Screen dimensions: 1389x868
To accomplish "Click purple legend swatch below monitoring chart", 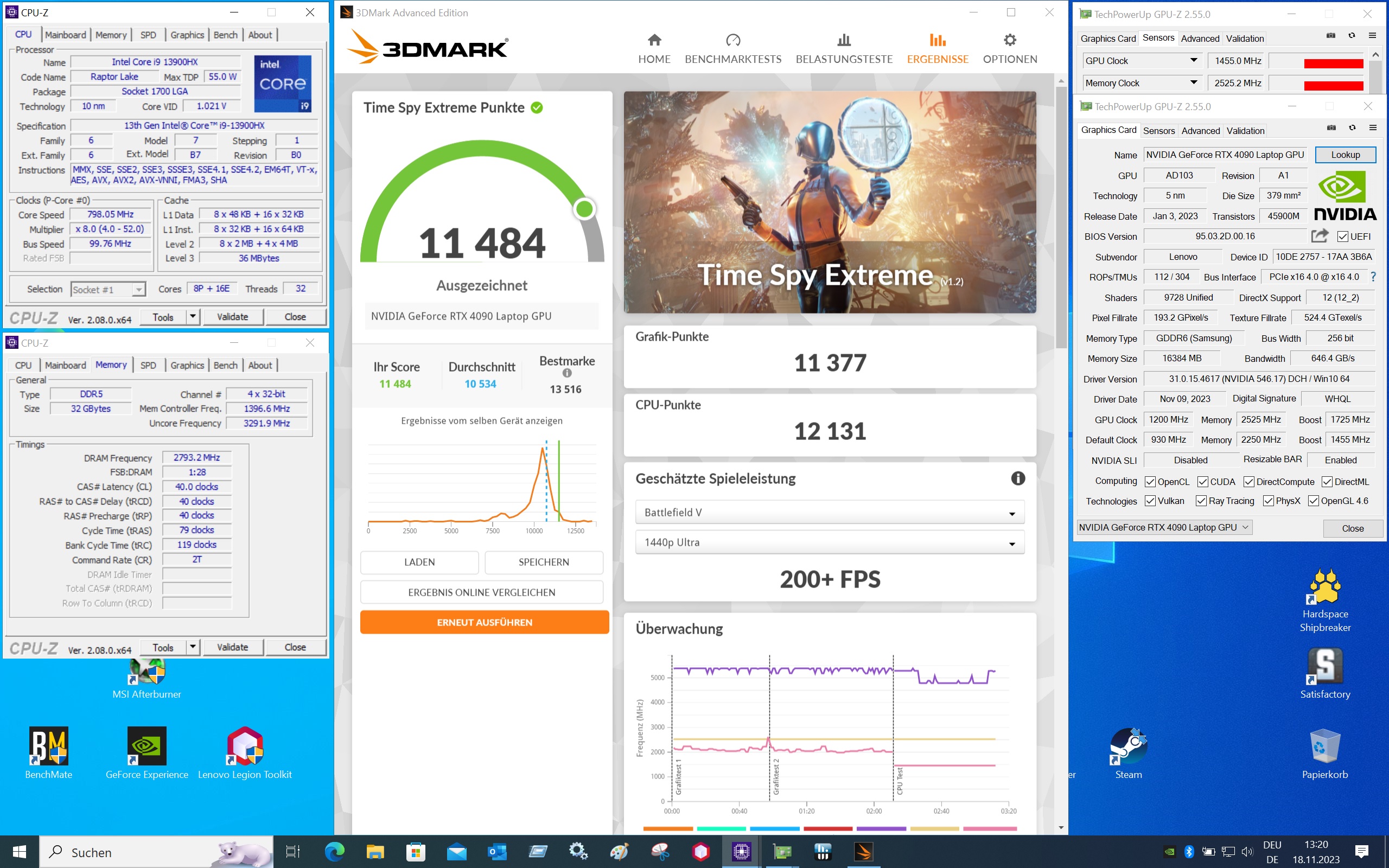I will pyautogui.click(x=881, y=828).
